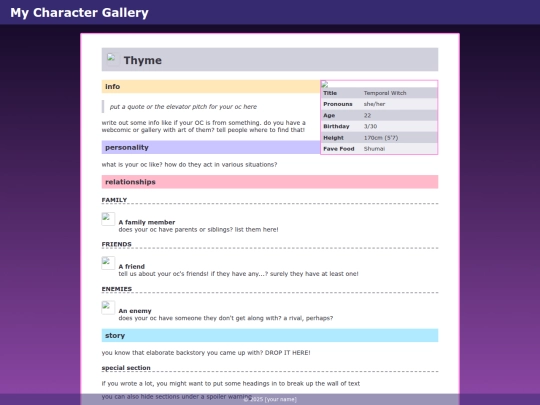Select the story section header

click(x=270, y=335)
